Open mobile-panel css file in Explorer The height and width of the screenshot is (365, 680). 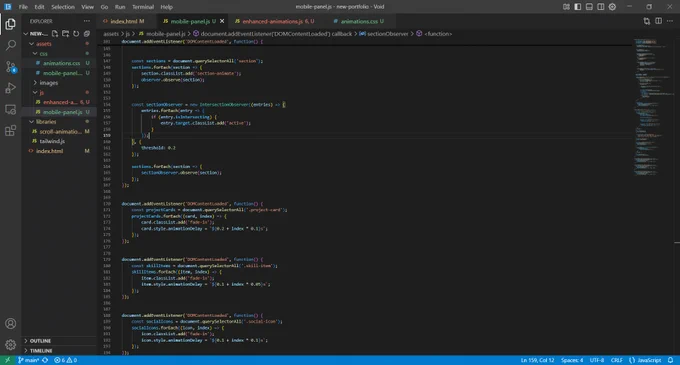(x=62, y=73)
